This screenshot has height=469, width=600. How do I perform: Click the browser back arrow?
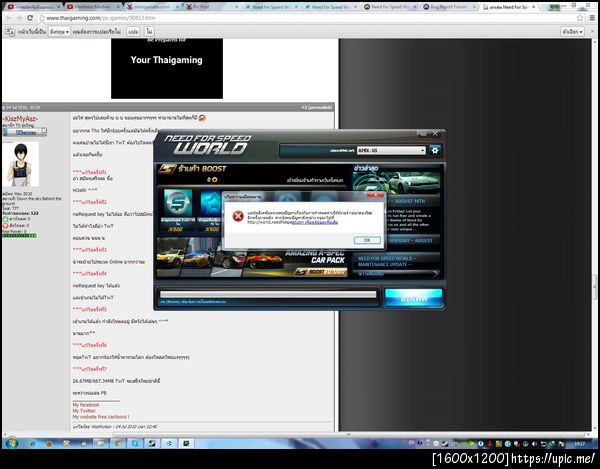[x=9, y=18]
